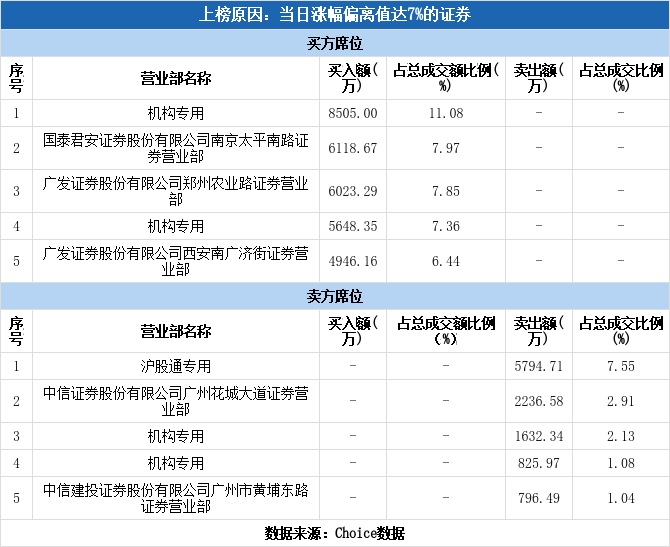The height and width of the screenshot is (547, 670).
Task: Click 占总成交比例(%) header in seller table
Action: click(621, 331)
